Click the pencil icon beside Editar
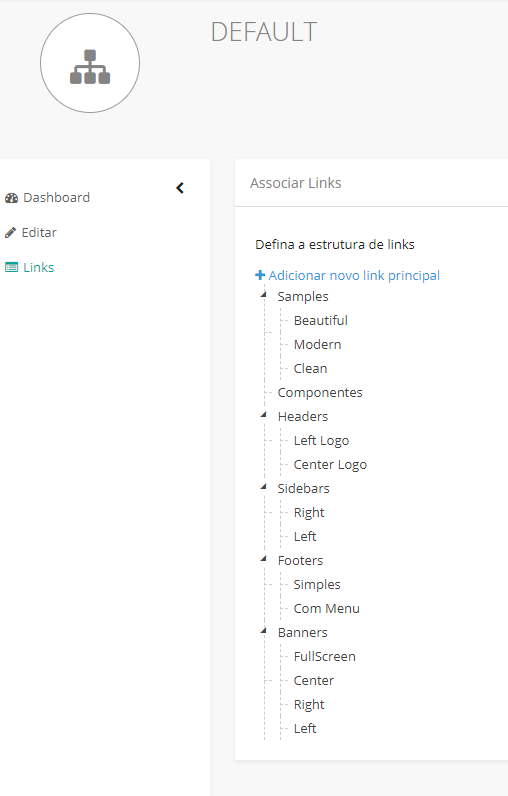 coord(10,233)
